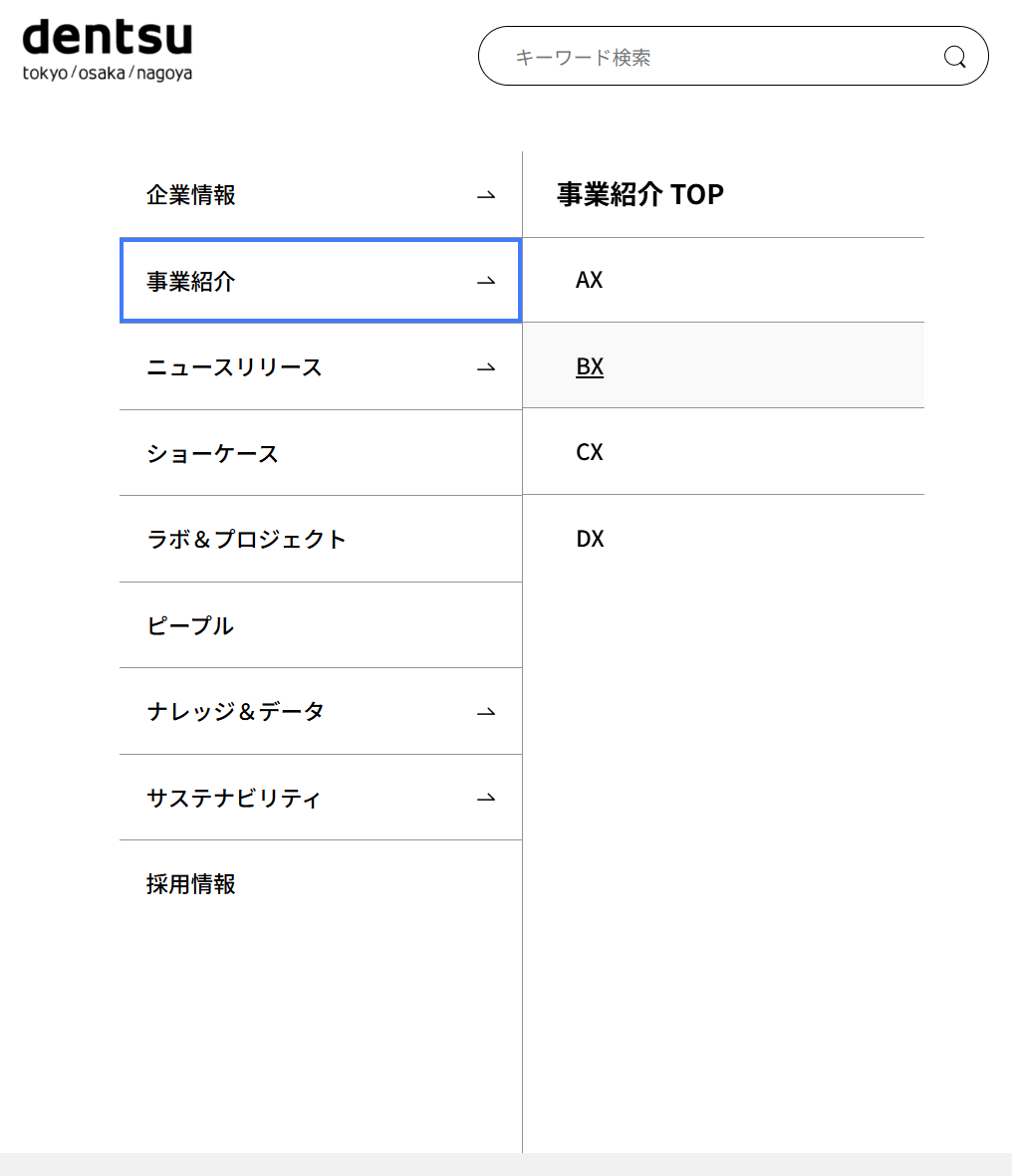Open the underlined BX link

[590, 366]
